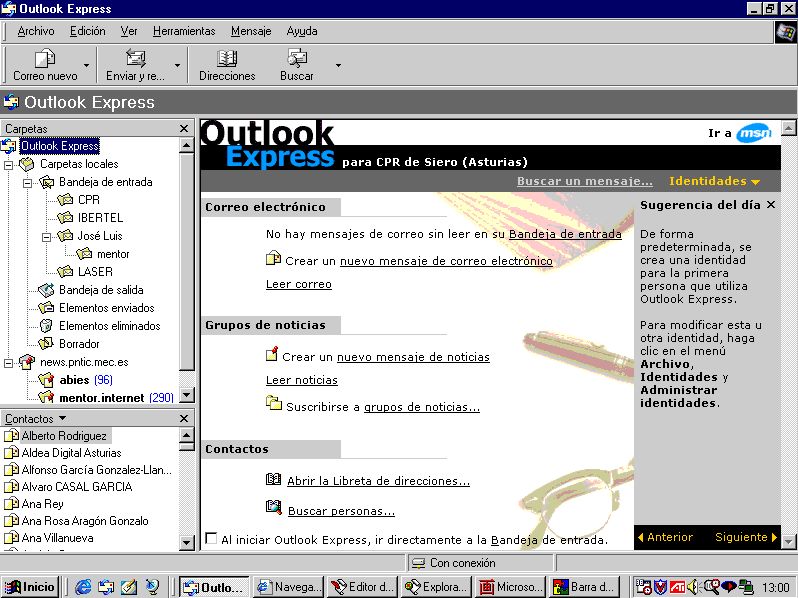Close the Contactos pane
Image resolution: width=798 pixels, height=598 pixels.
184,418
